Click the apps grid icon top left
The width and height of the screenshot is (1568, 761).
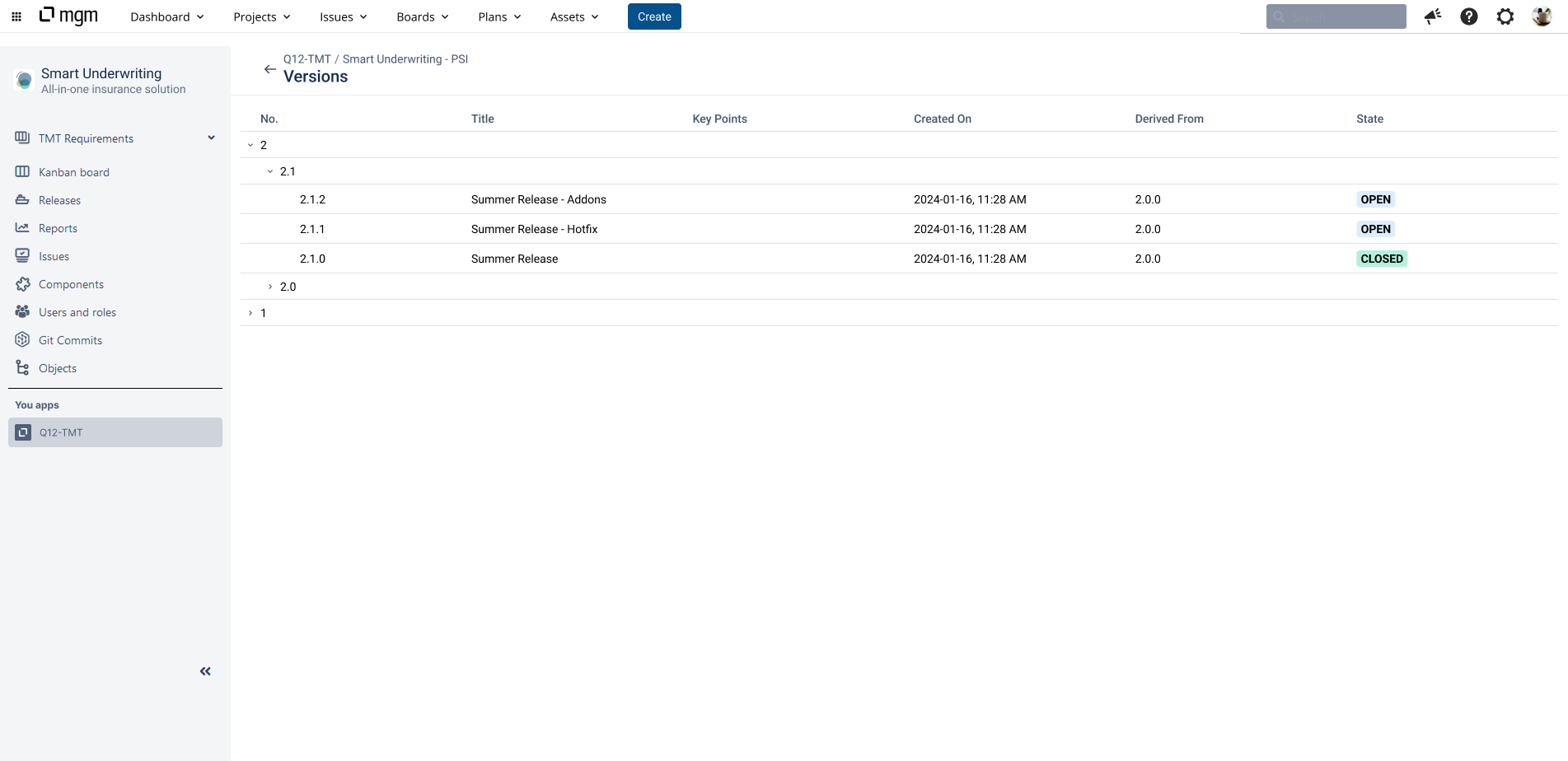coord(16,16)
